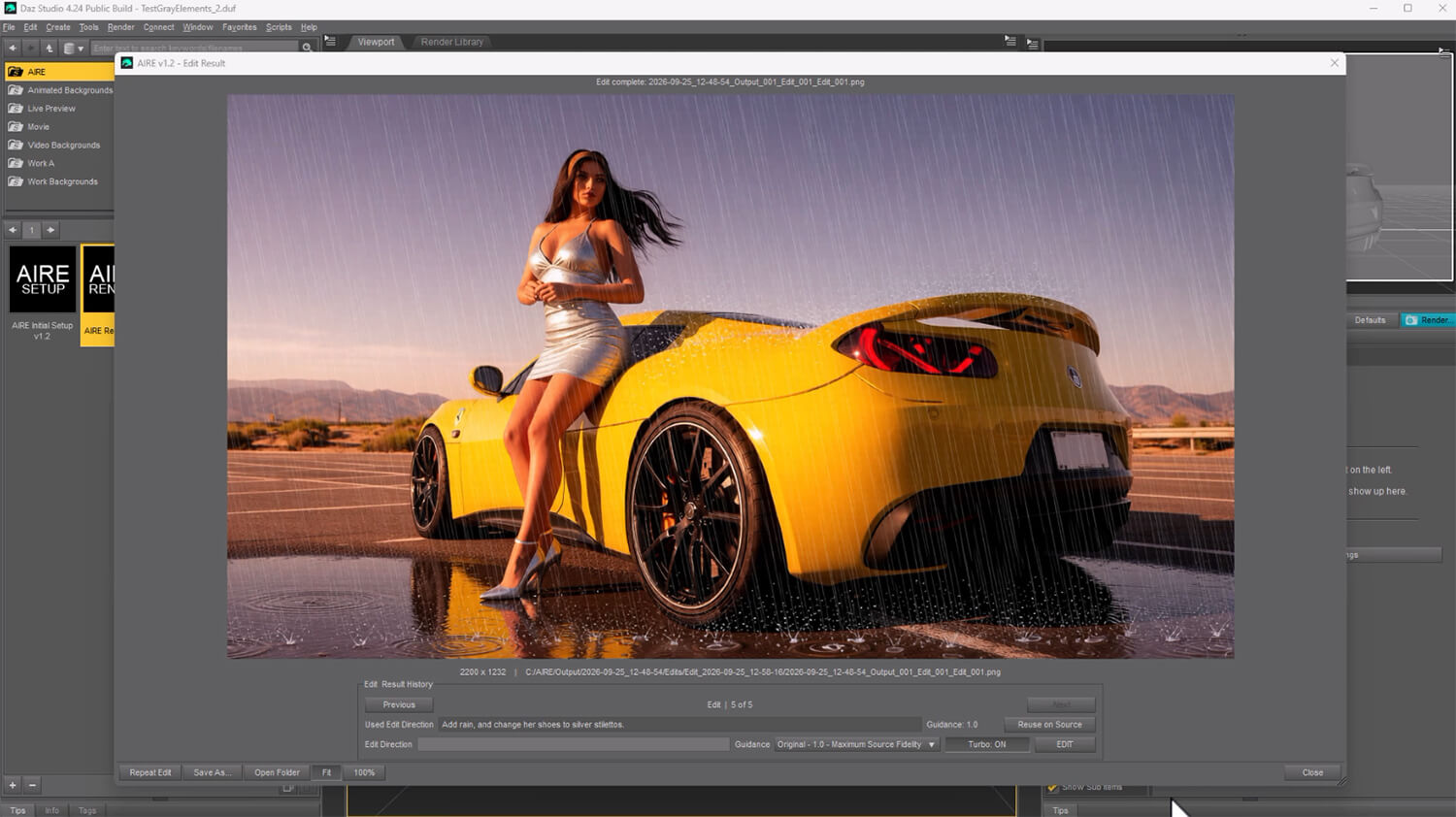Click the Open Folder button
This screenshot has height=817, width=1456.
coord(277,772)
